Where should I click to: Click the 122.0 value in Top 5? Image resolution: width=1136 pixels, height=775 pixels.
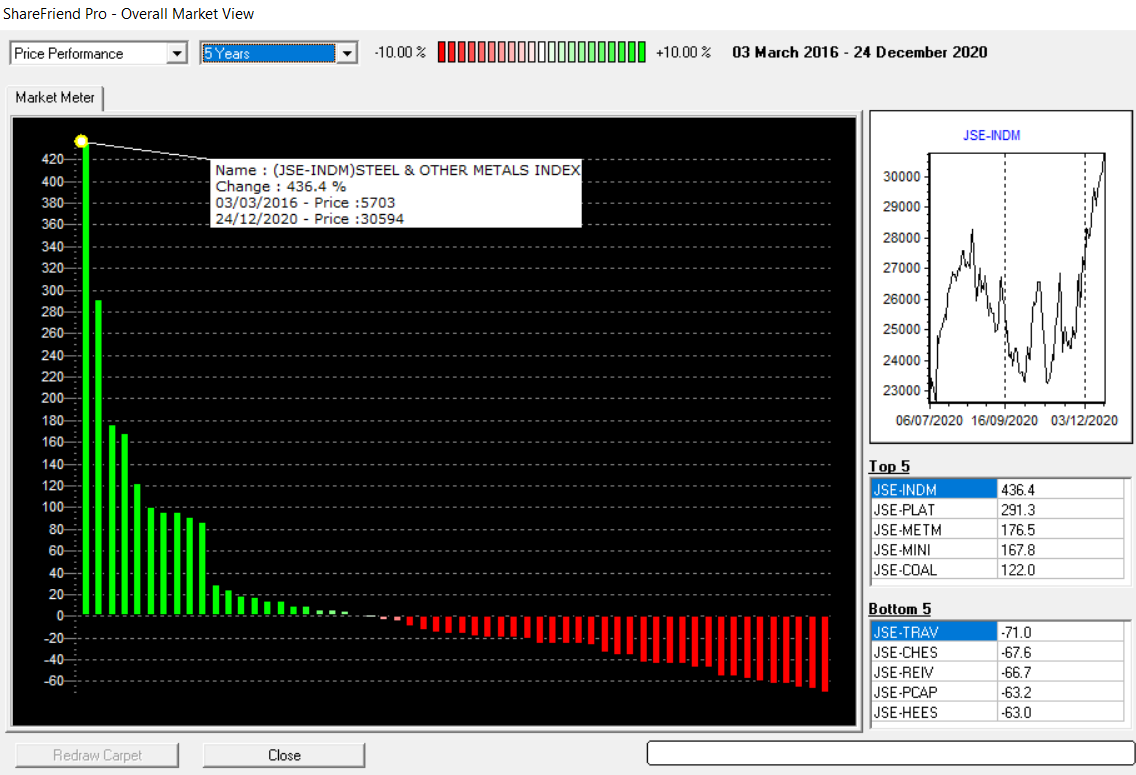tap(1061, 570)
